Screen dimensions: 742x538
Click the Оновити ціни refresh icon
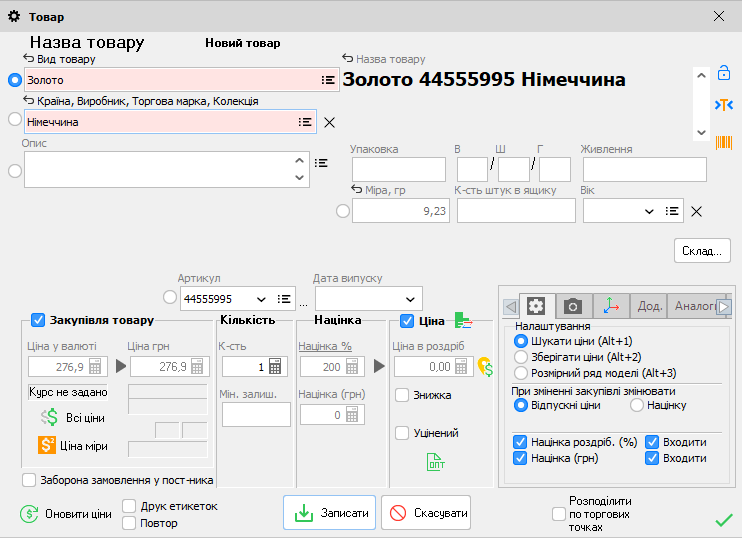[30, 514]
